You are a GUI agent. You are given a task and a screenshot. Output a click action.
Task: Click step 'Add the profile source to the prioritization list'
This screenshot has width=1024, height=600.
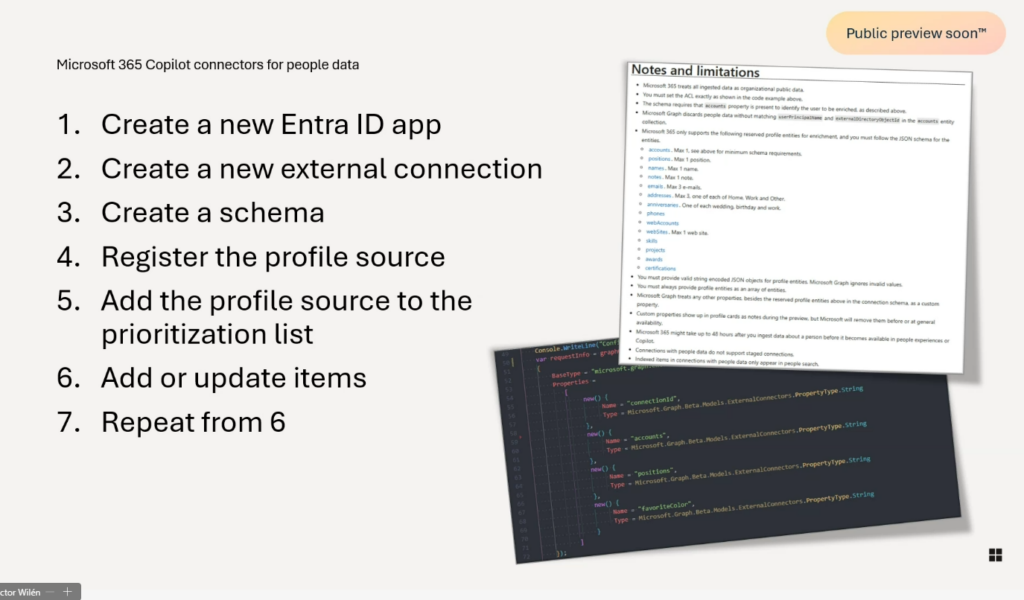click(286, 317)
